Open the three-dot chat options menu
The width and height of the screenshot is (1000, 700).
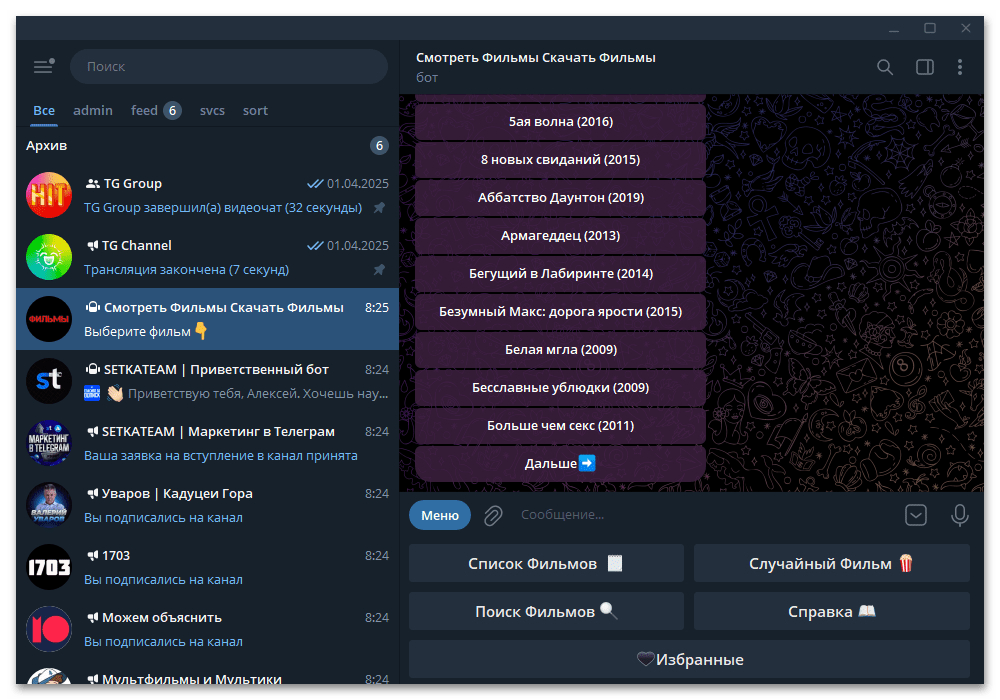(960, 67)
